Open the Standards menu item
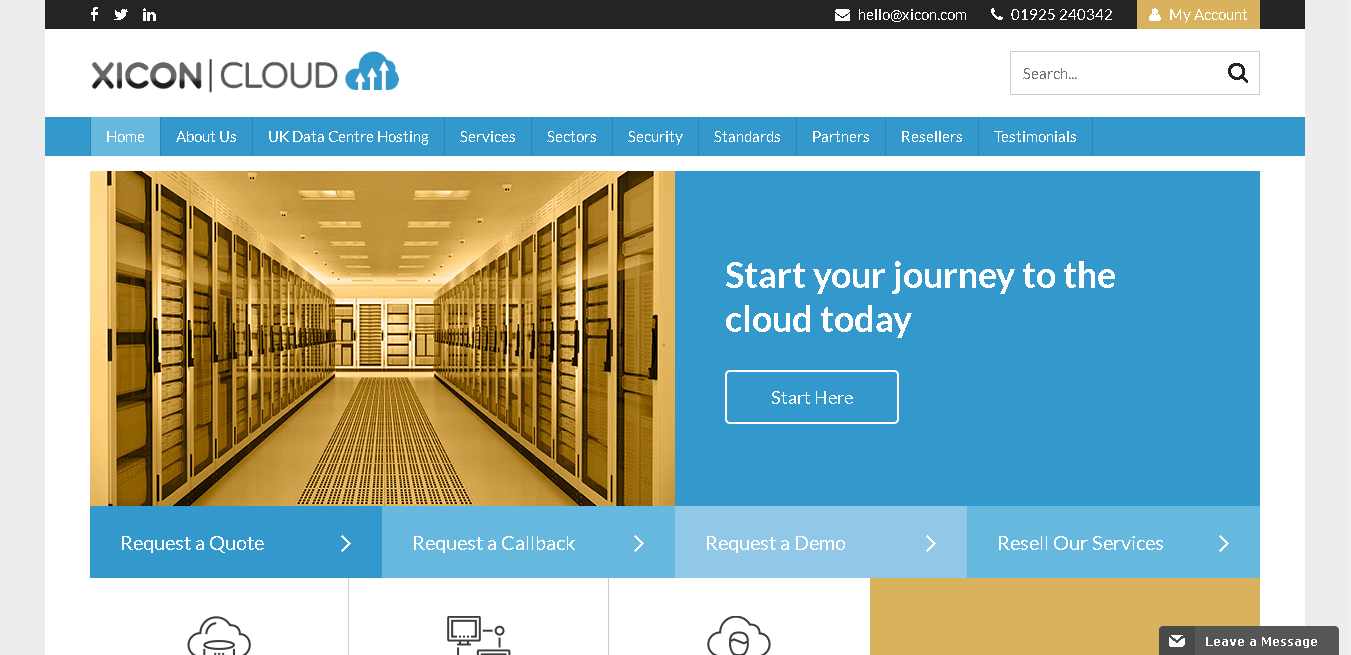1351x655 pixels. (747, 137)
